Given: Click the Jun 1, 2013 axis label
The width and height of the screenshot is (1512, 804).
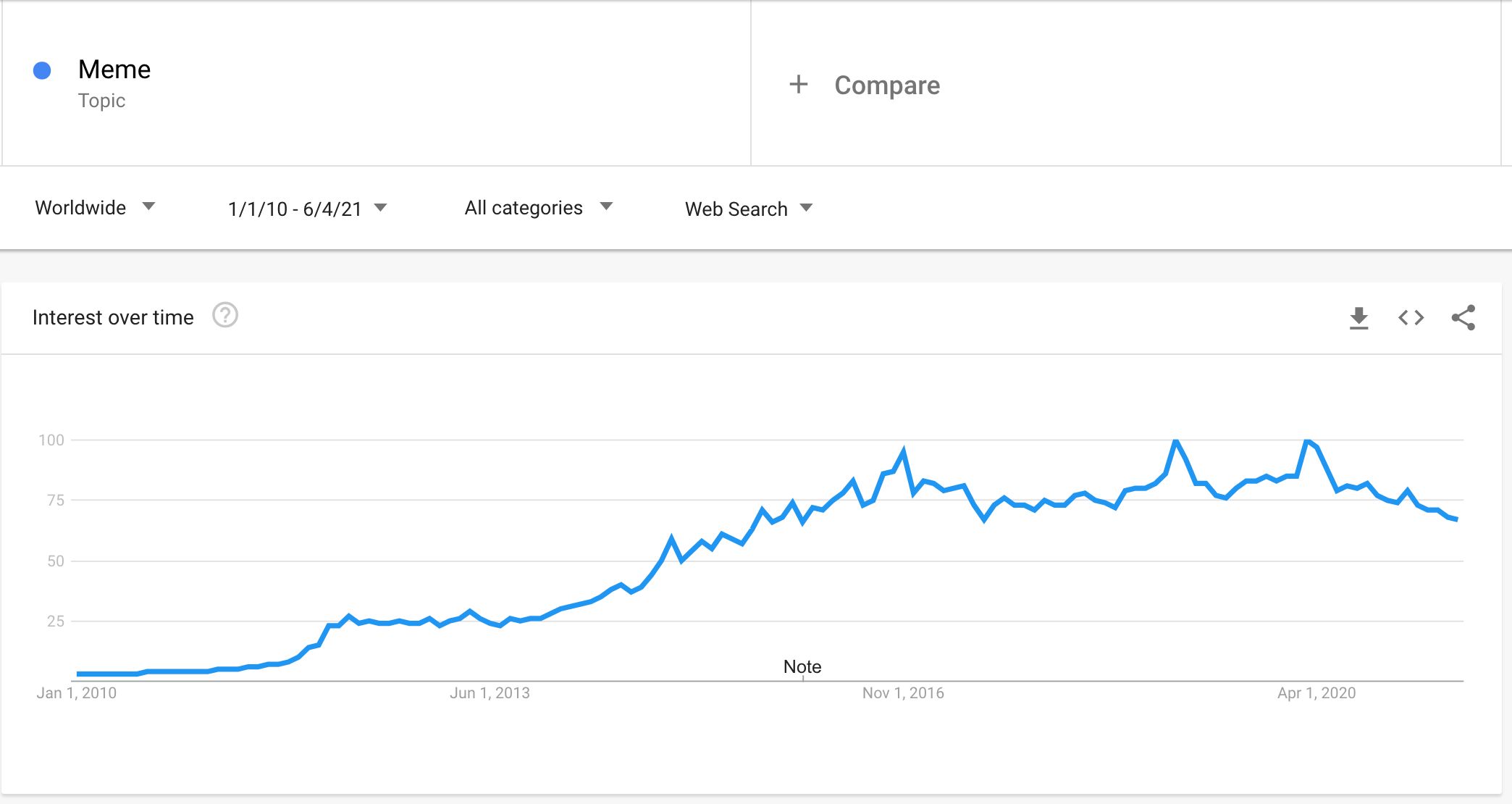Looking at the screenshot, I should [x=490, y=693].
